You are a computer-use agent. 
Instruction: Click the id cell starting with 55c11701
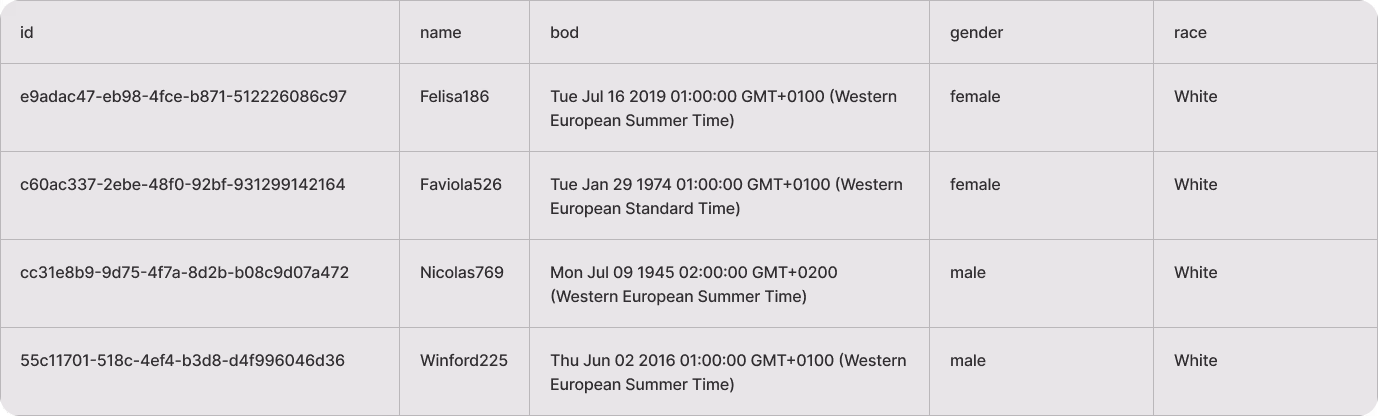[182, 360]
